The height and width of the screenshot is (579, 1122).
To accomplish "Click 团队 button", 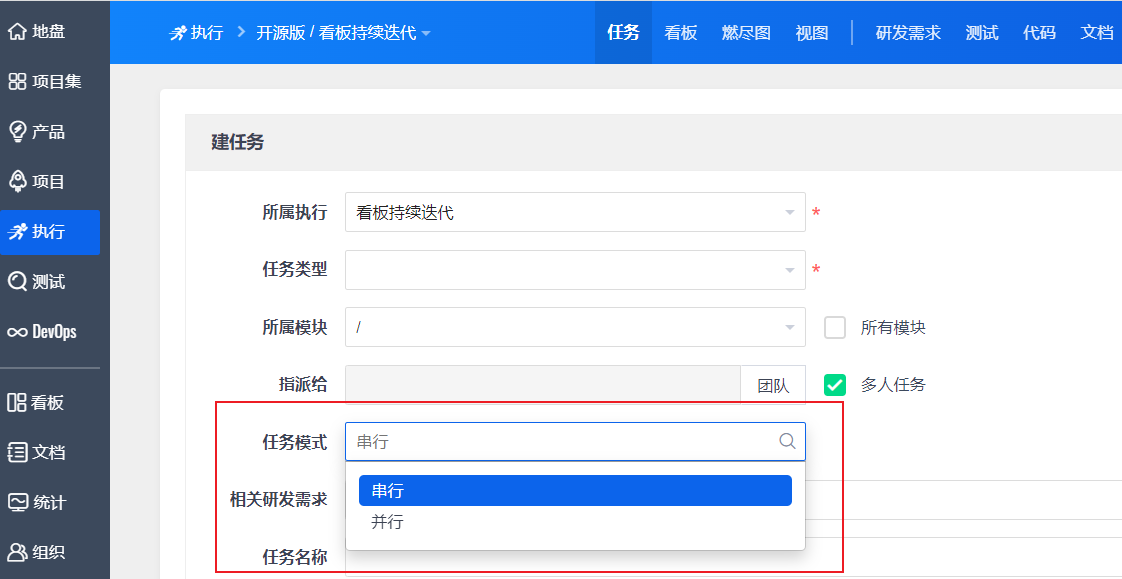I will coord(773,385).
